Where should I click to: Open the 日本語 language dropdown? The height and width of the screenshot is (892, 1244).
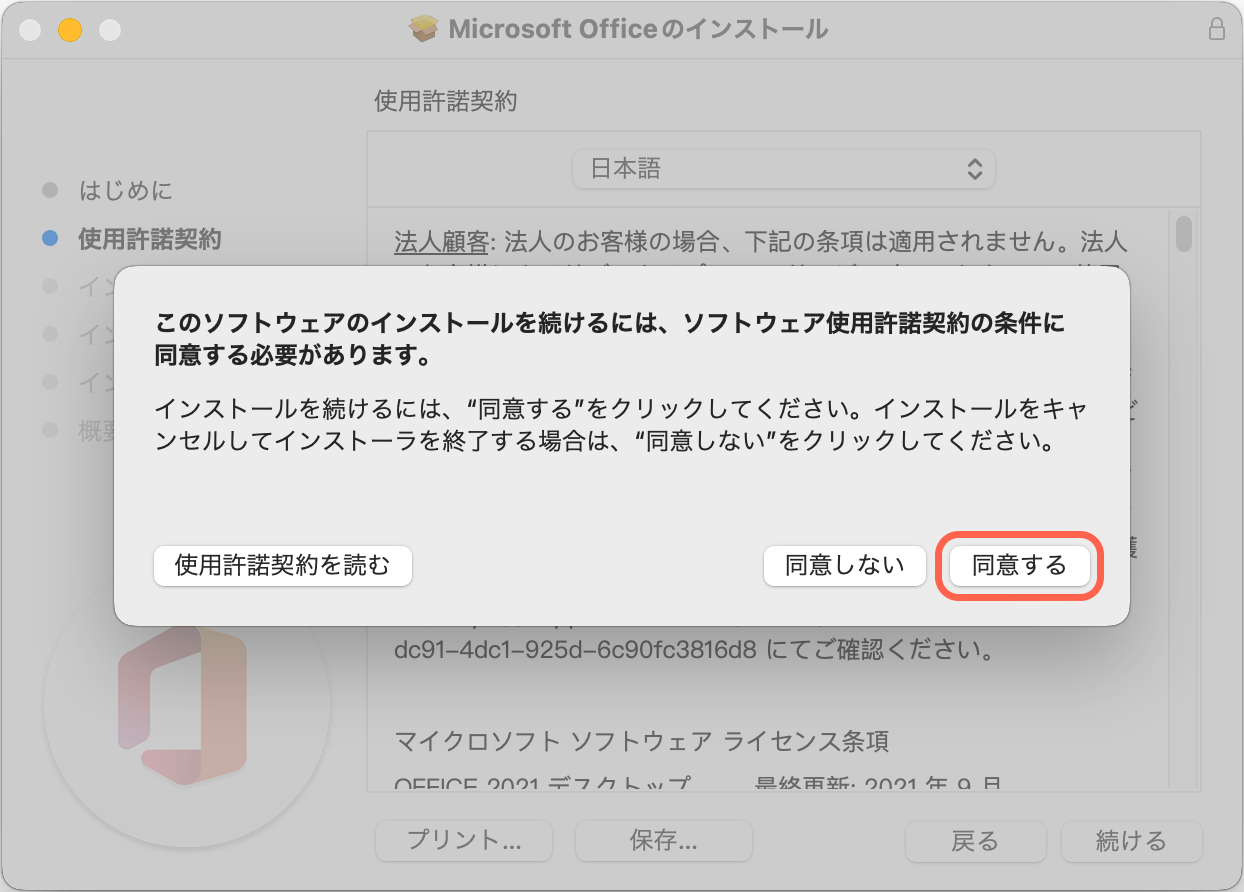[x=783, y=169]
